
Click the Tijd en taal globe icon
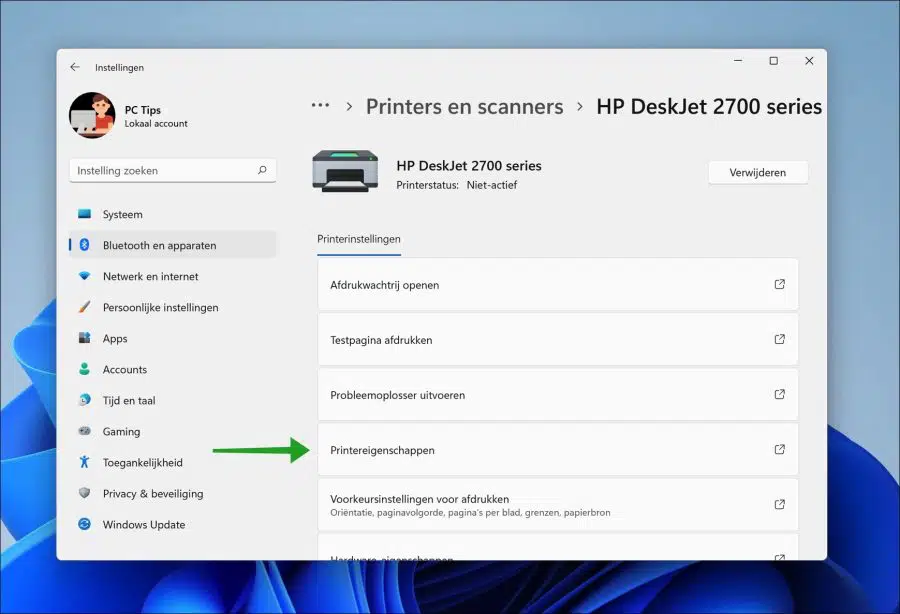(x=84, y=400)
